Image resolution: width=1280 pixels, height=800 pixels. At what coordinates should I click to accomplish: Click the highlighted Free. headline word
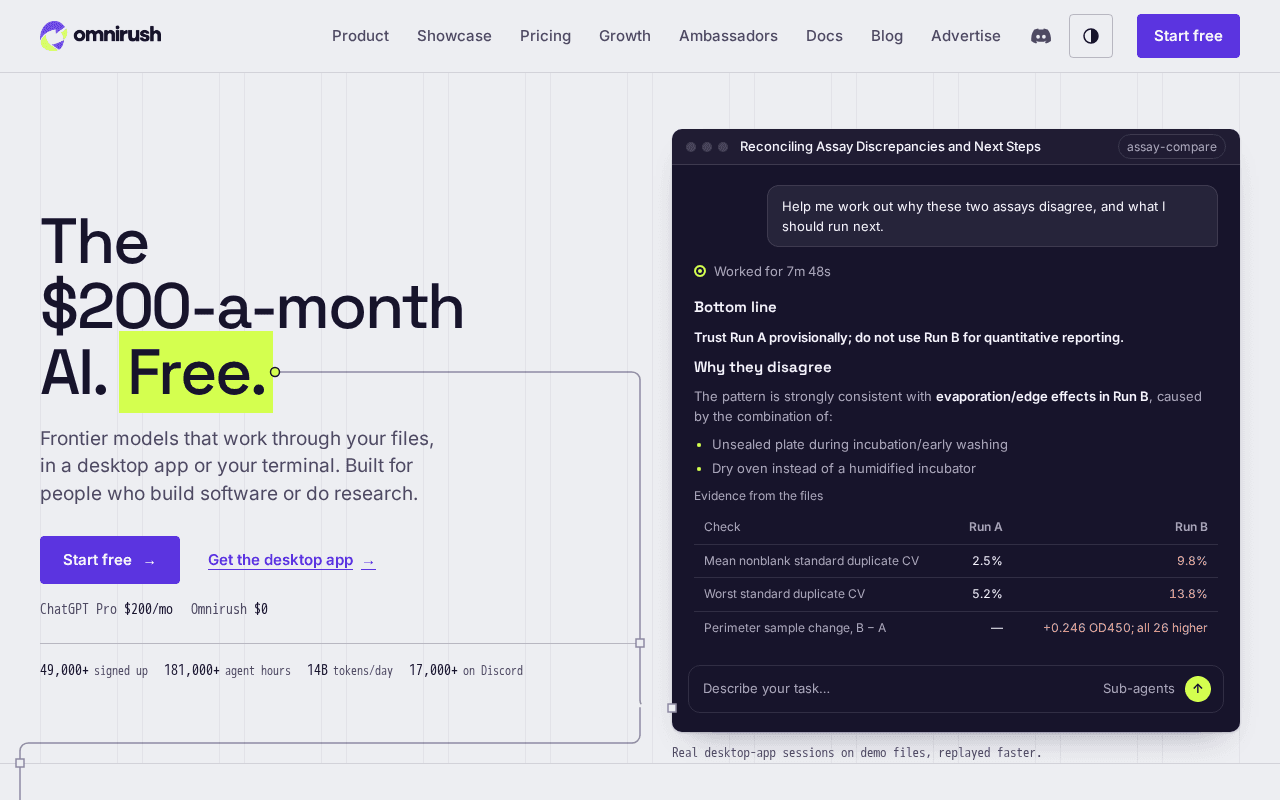[196, 372]
